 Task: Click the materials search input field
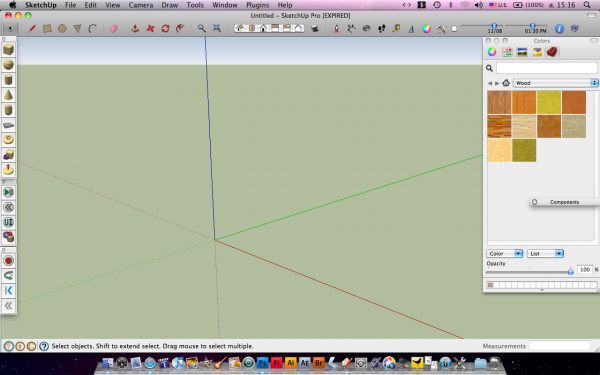pos(546,68)
